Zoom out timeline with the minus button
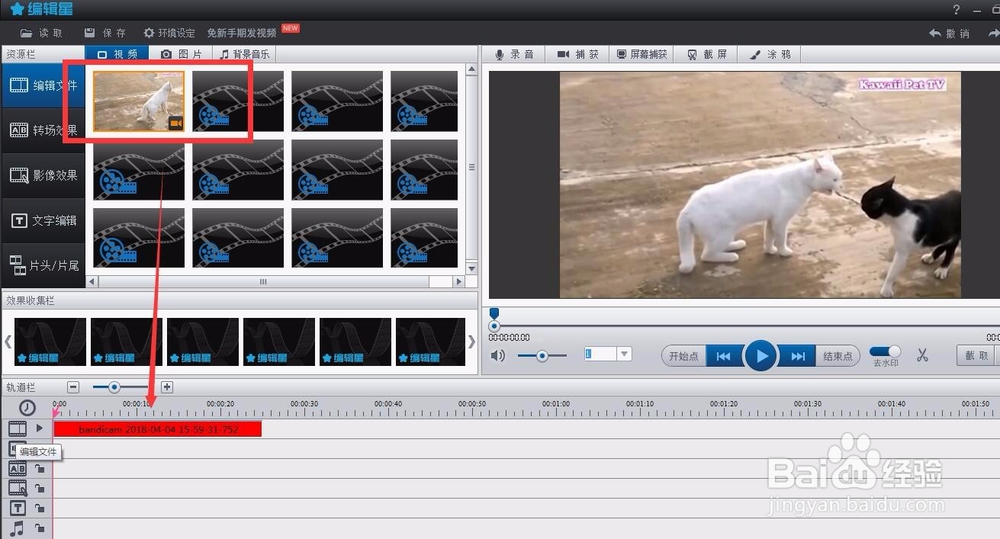The width and height of the screenshot is (1000, 539). (x=73, y=387)
